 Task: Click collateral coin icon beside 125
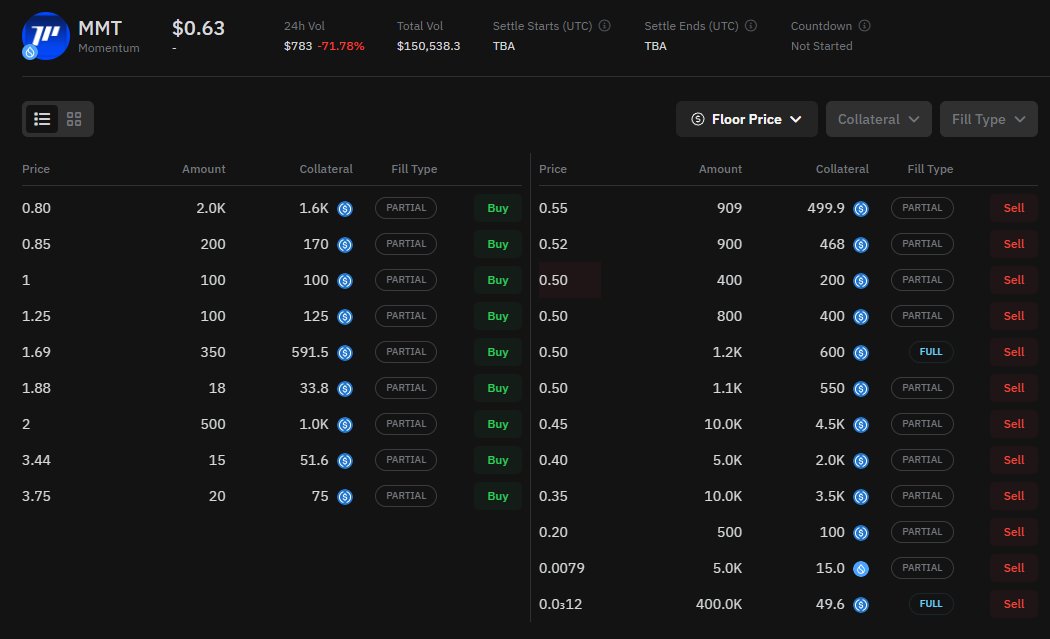(345, 317)
